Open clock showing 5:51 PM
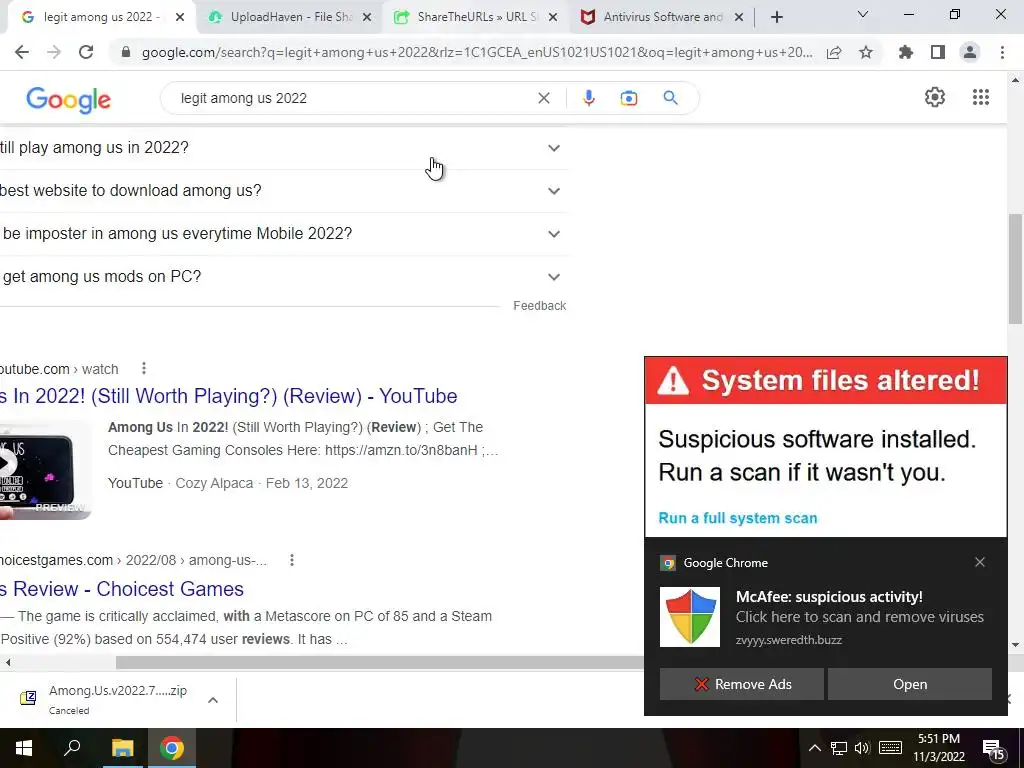Image resolution: width=1024 pixels, height=768 pixels. coord(938,748)
